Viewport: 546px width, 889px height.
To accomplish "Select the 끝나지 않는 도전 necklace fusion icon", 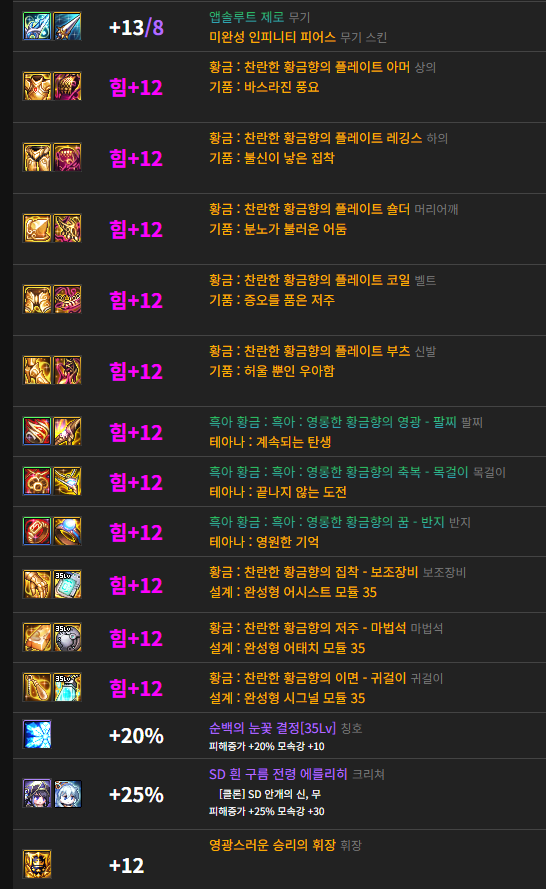I will coord(67,481).
